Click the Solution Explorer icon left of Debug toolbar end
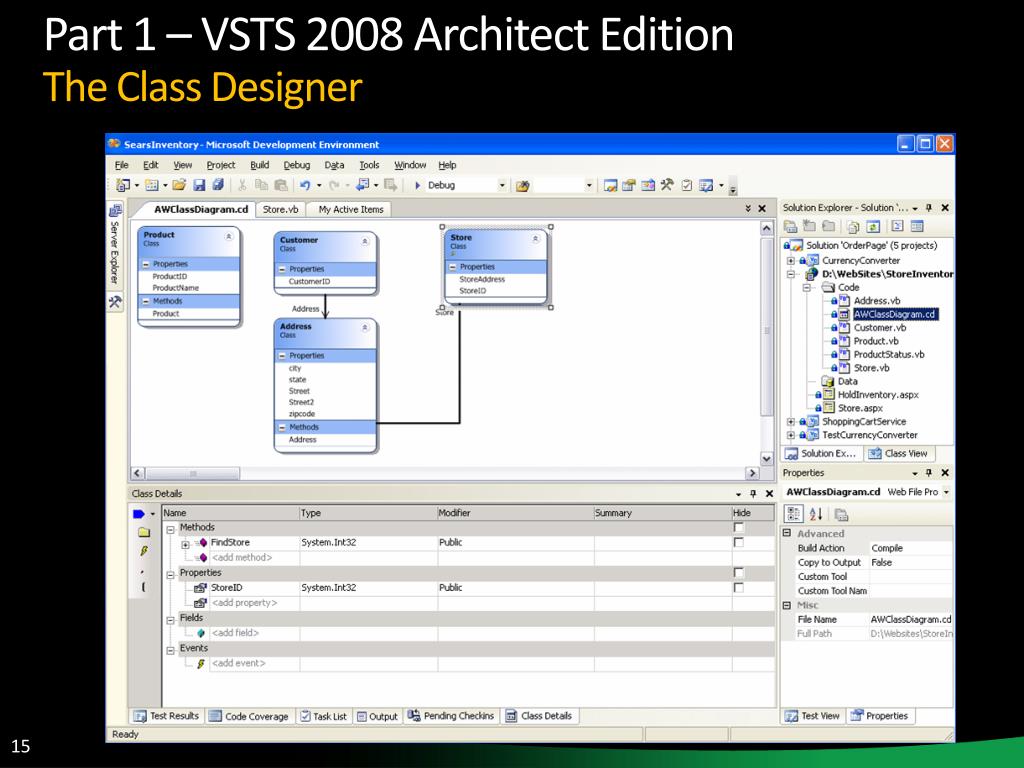The height and width of the screenshot is (768, 1024). [x=610, y=185]
